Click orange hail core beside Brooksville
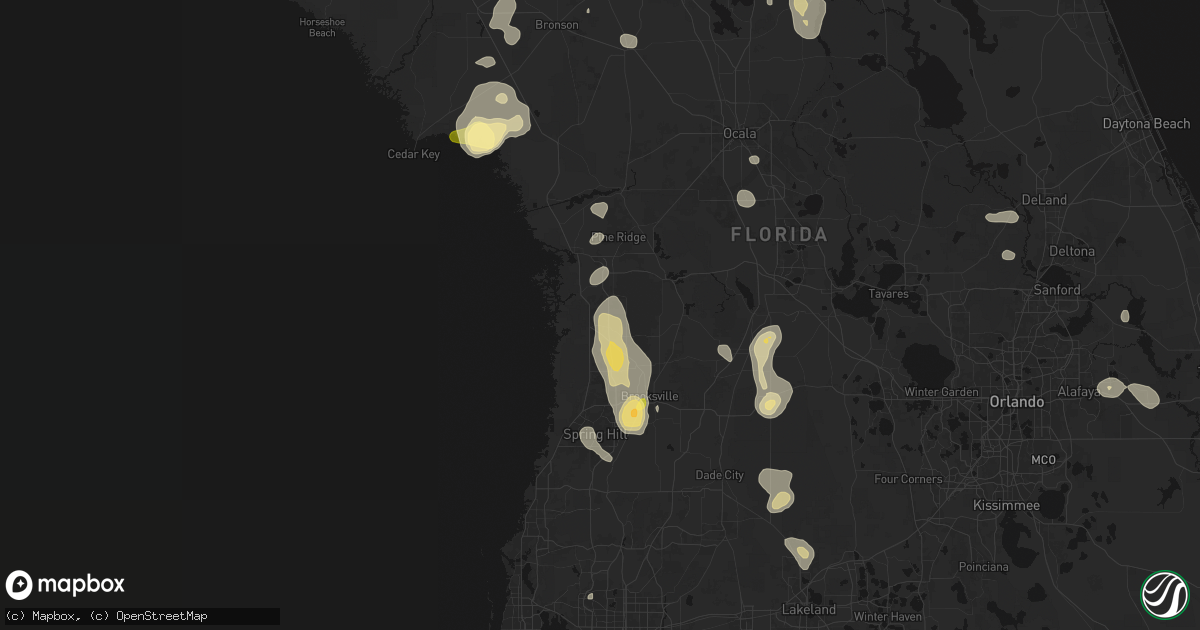 pos(634,412)
